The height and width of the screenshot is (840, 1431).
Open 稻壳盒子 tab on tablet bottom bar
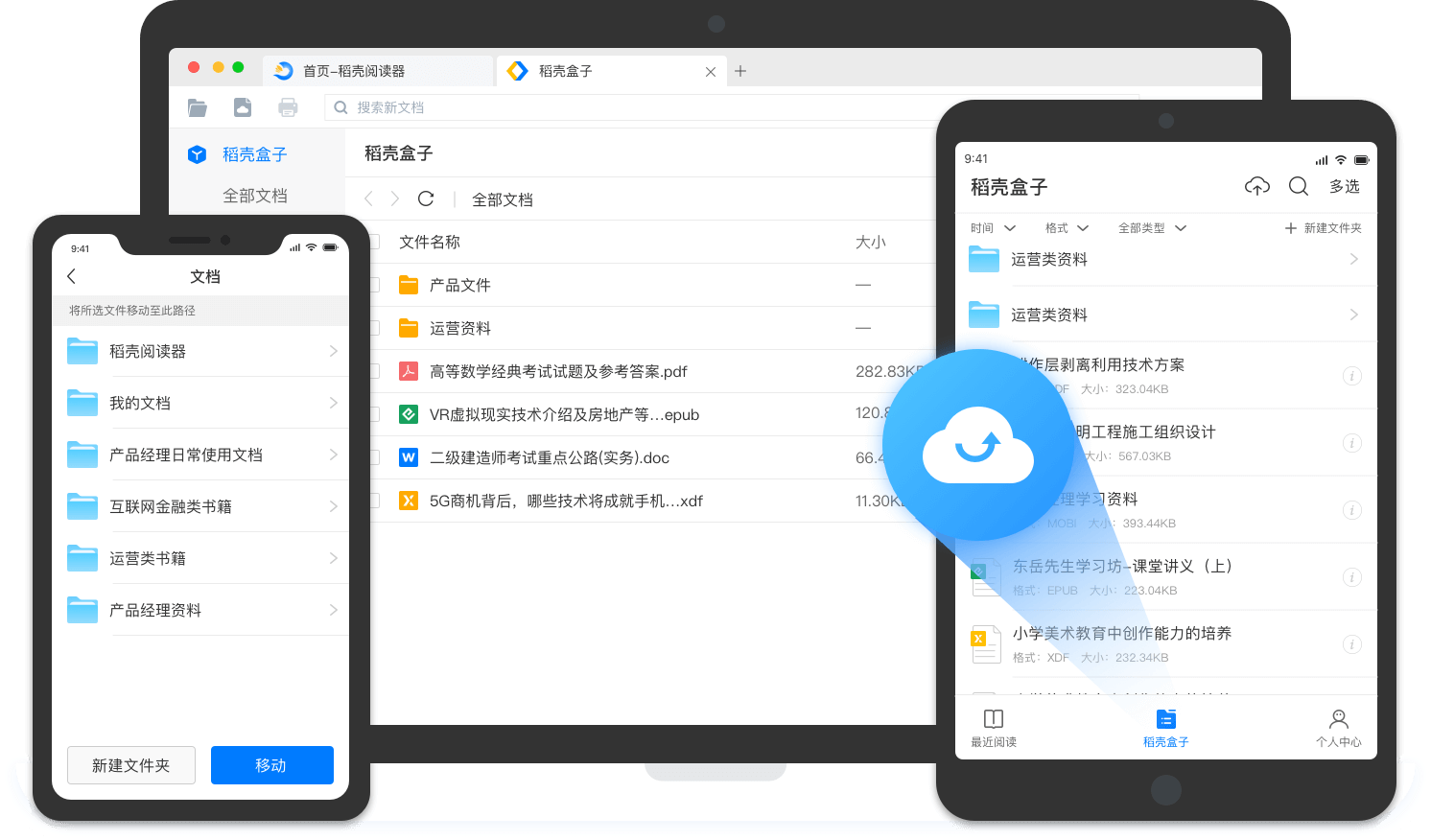[1165, 729]
